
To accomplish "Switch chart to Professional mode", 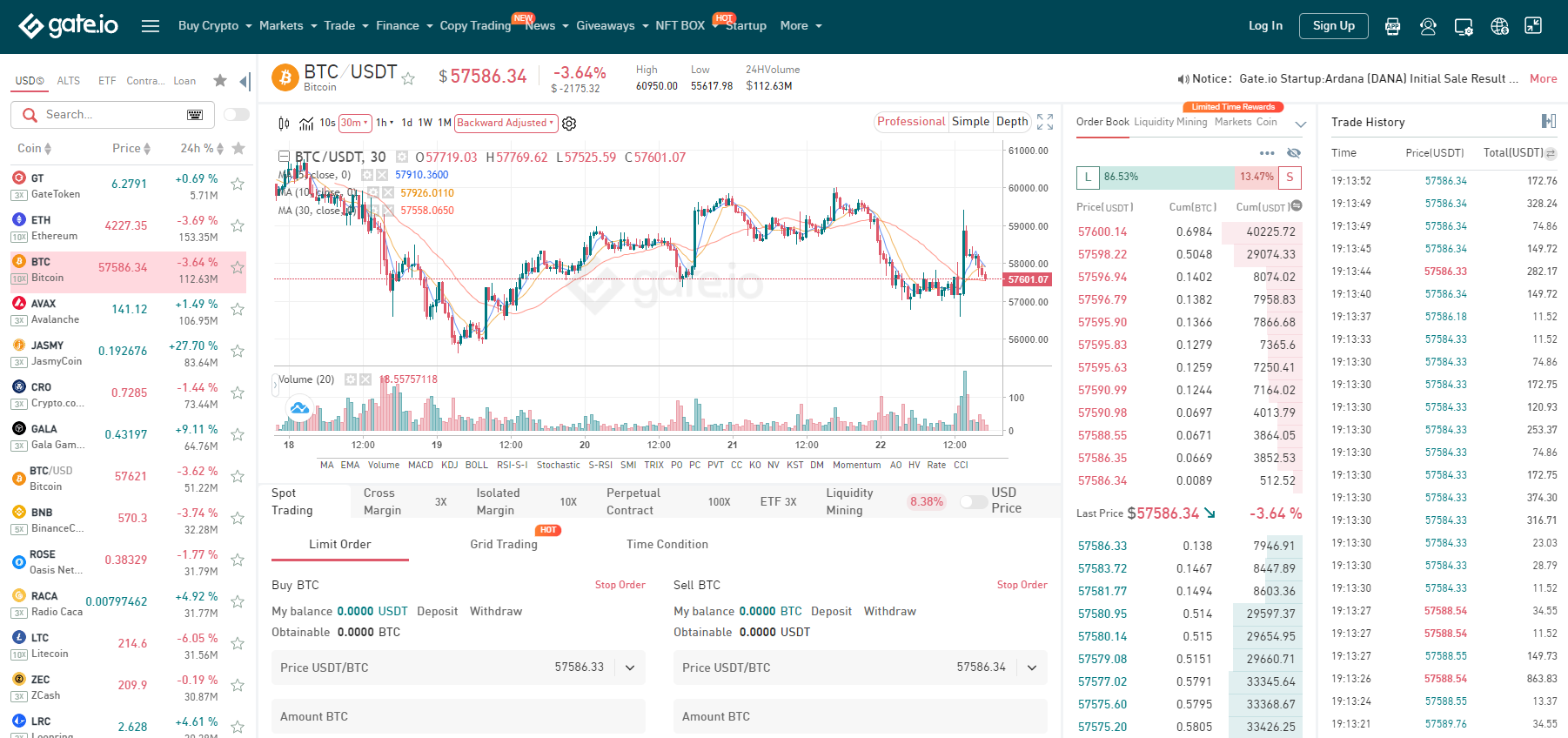I will [911, 122].
